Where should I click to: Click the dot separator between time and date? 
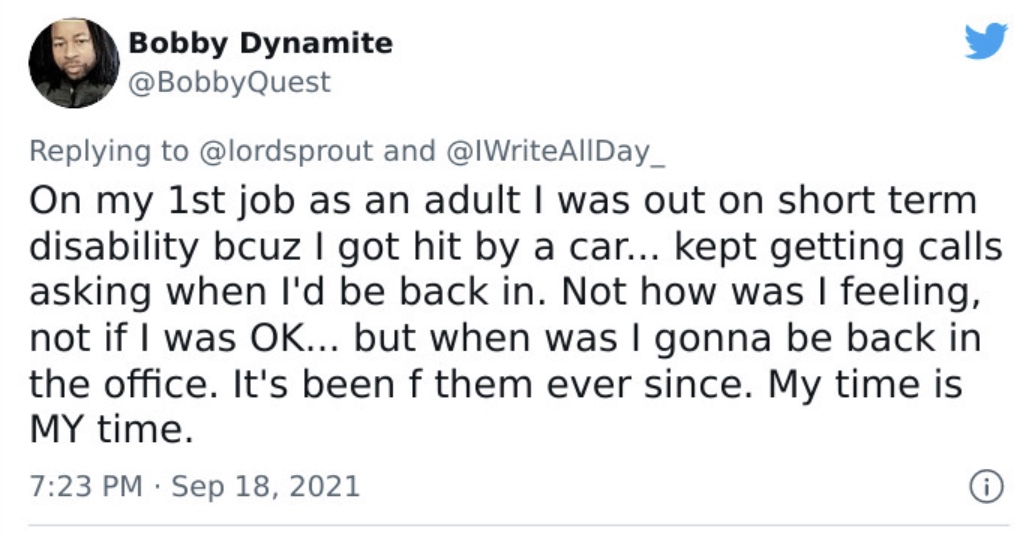[157, 488]
